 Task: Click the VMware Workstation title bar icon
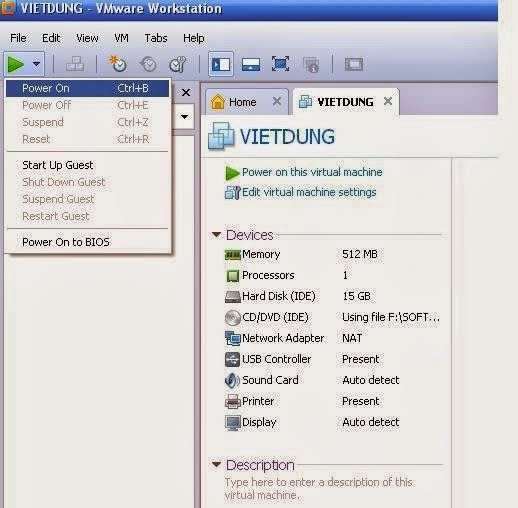click(7, 8)
